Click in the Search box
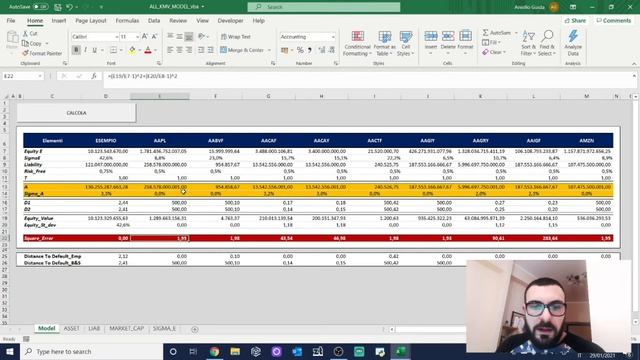 [324, 7]
